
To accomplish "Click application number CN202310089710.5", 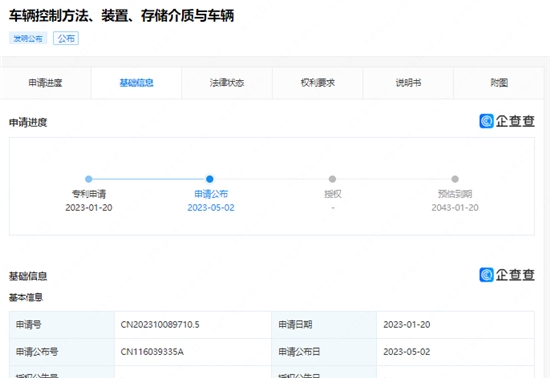I will coord(160,325).
